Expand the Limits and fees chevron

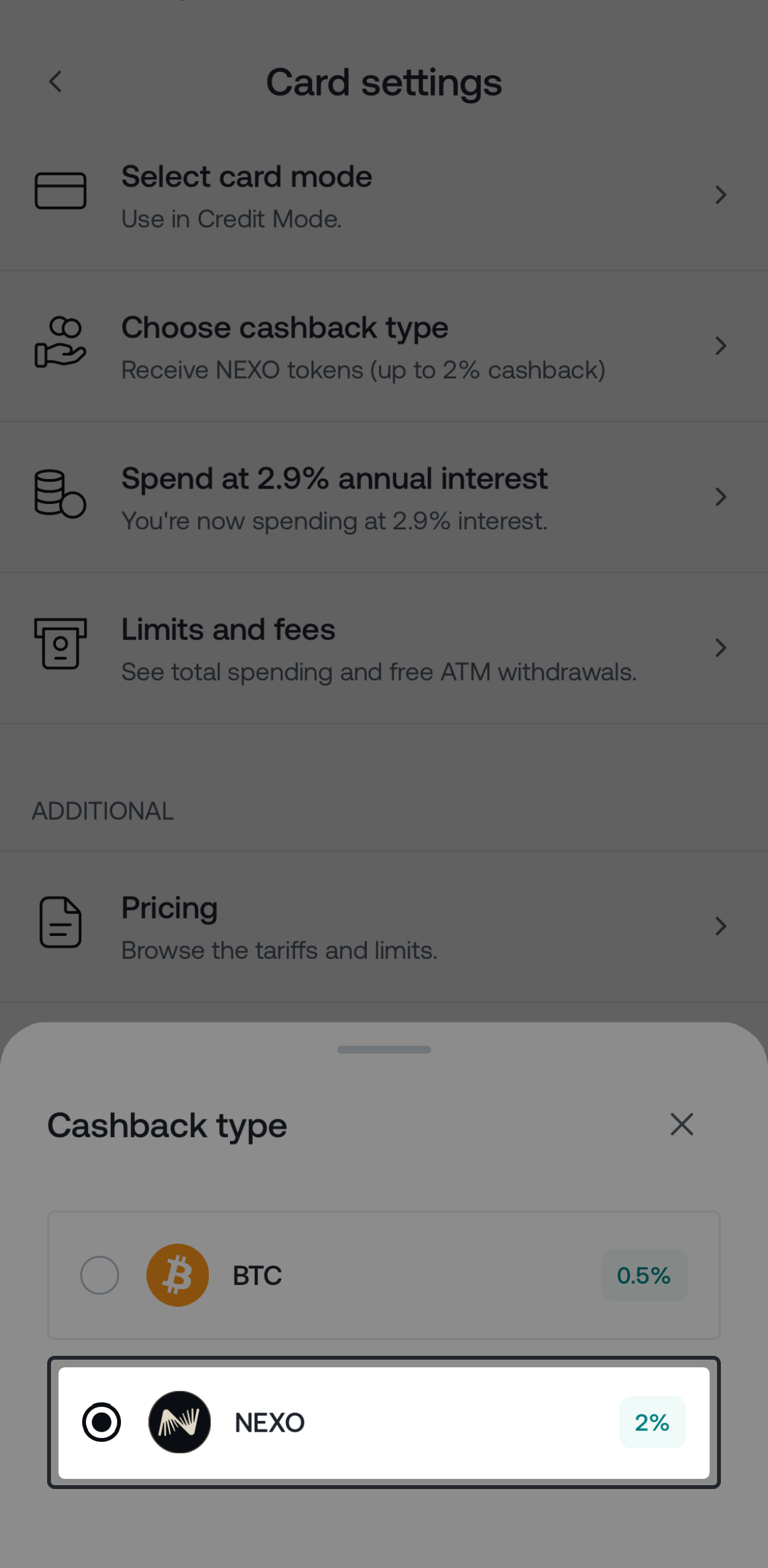tap(720, 648)
